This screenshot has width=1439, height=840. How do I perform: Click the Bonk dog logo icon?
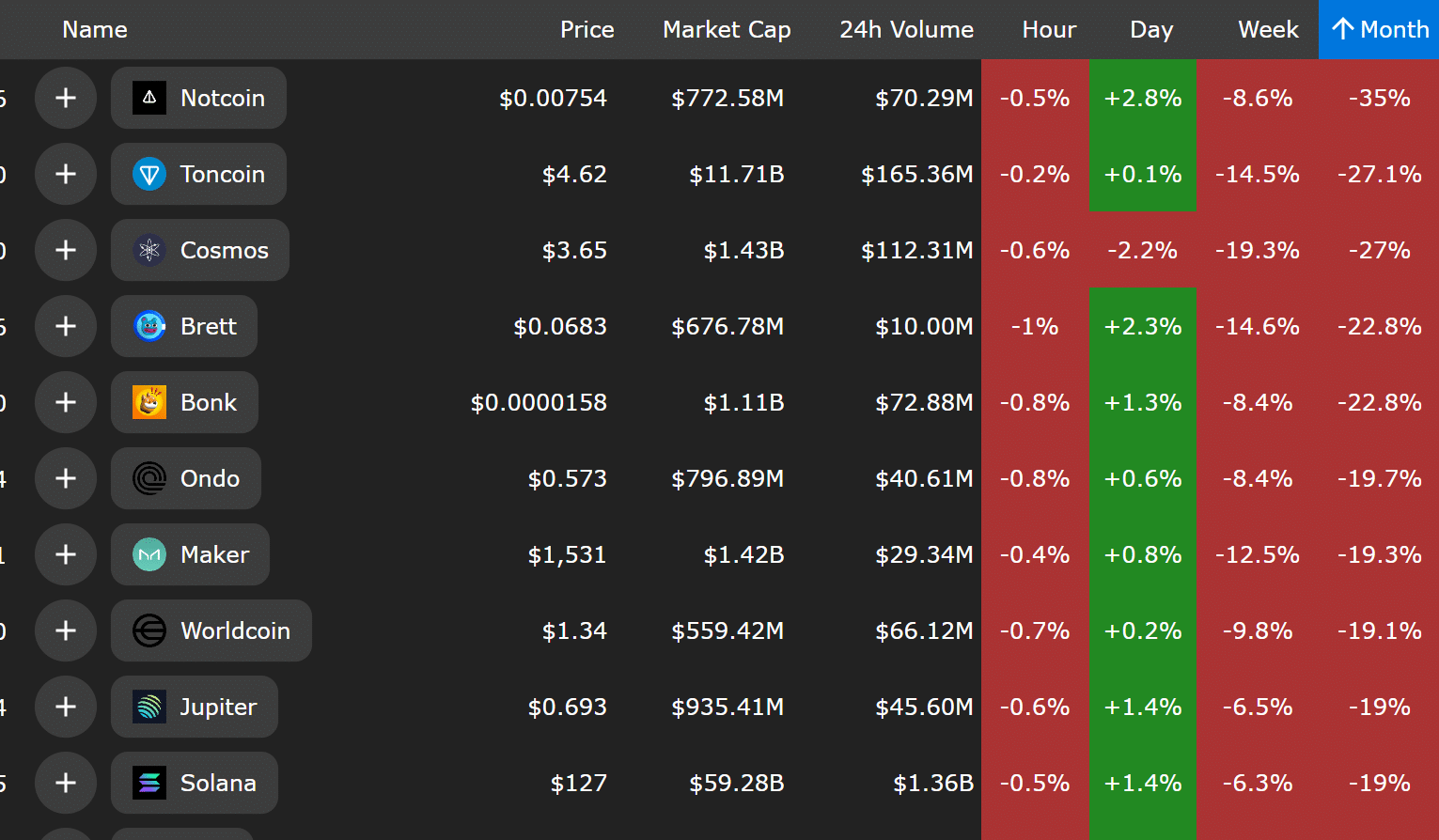pos(149,402)
